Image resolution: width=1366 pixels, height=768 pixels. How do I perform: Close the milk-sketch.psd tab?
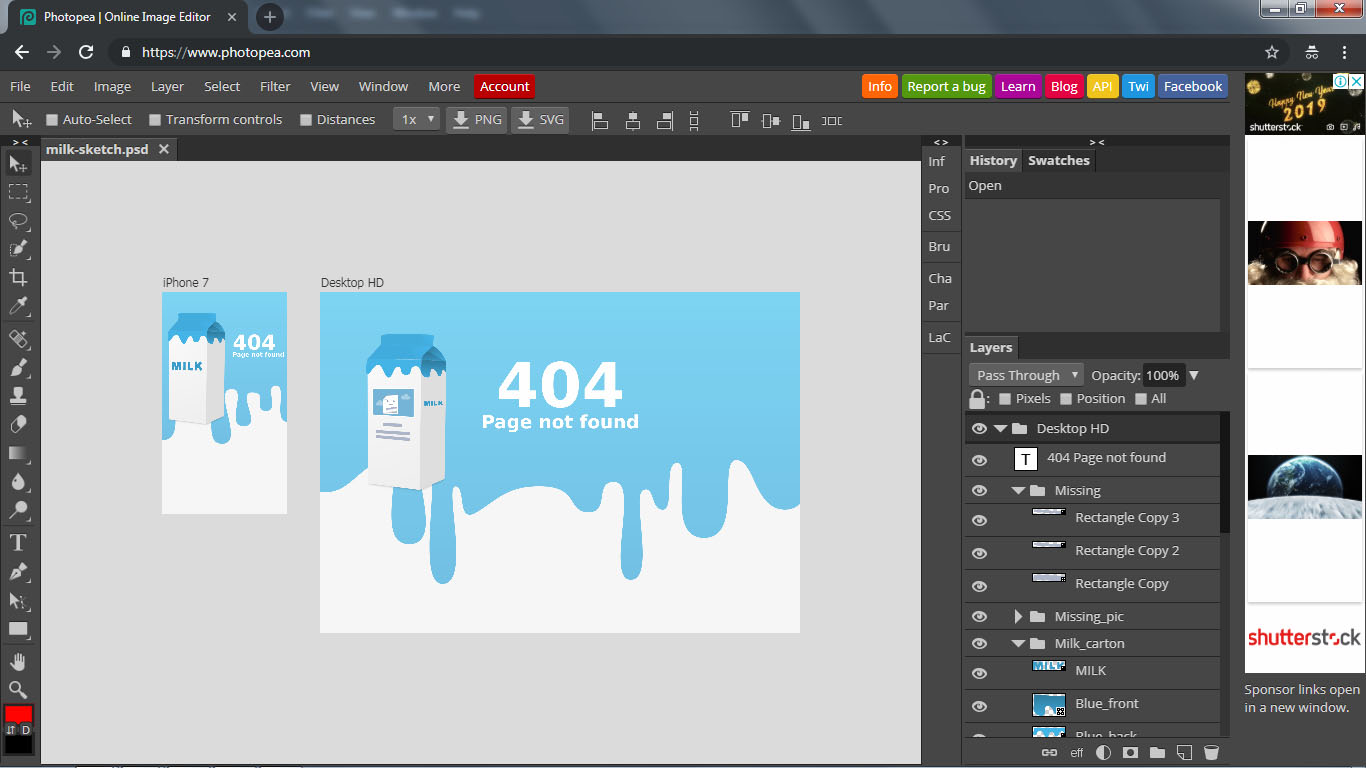pyautogui.click(x=164, y=149)
